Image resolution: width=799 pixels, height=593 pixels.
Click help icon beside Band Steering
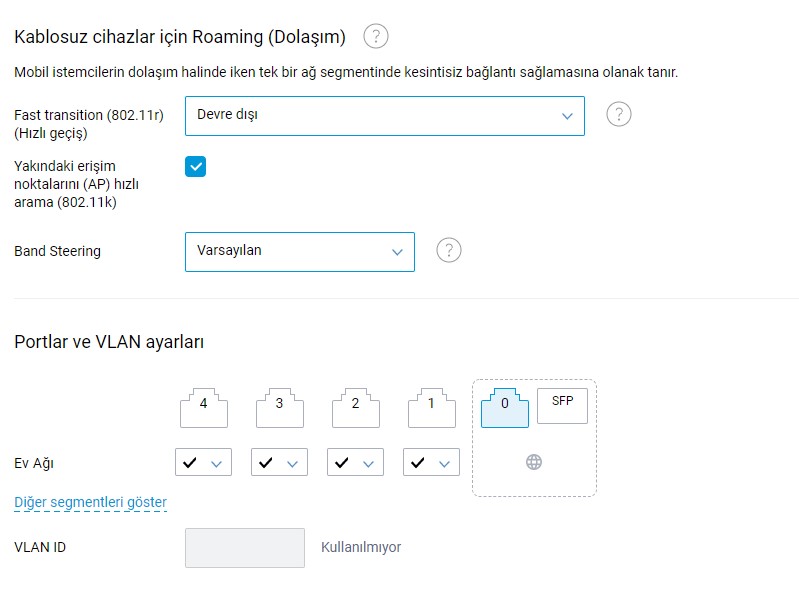point(448,250)
